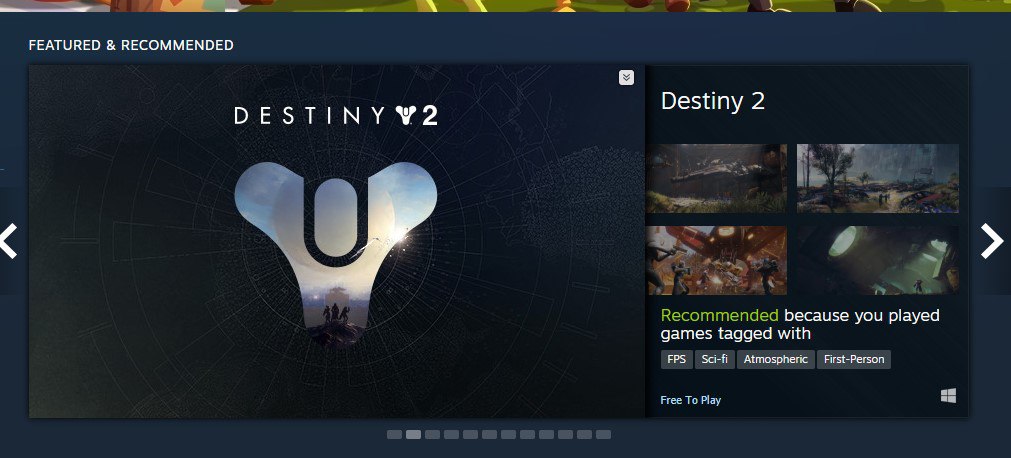Click the highlighted second carousel page dot
Screen dimensions: 1011x458
[413, 435]
